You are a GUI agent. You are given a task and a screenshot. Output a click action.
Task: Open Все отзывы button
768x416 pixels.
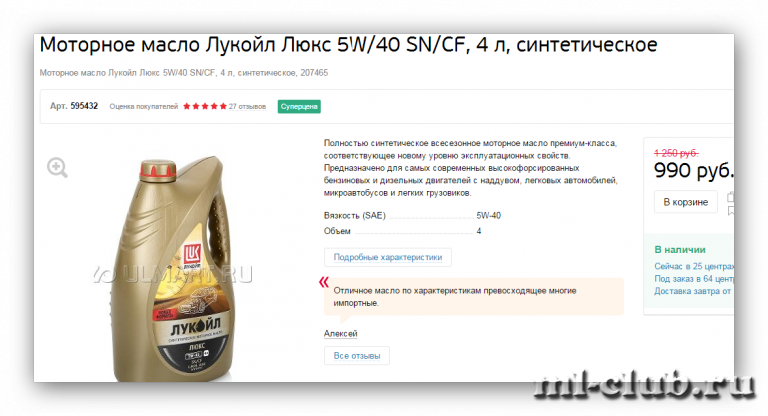[357, 356]
